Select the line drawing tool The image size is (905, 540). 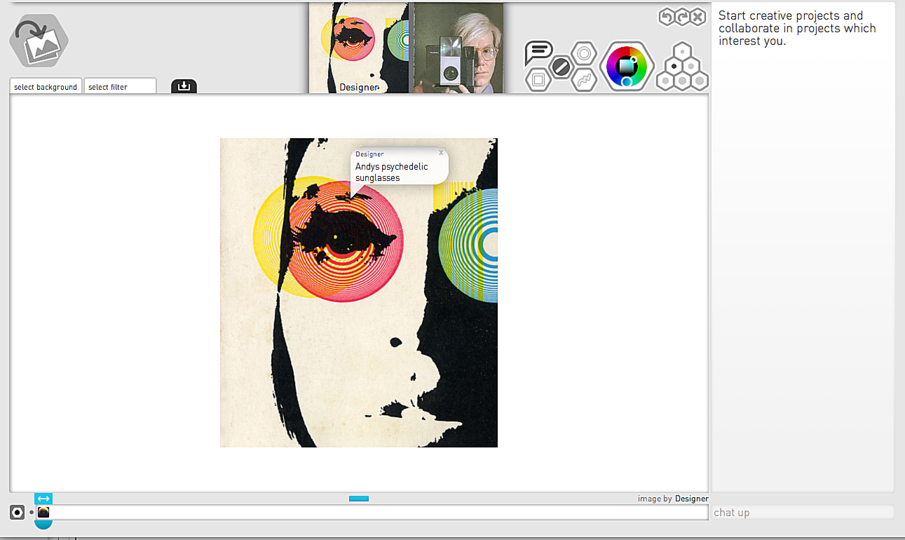click(x=560, y=67)
